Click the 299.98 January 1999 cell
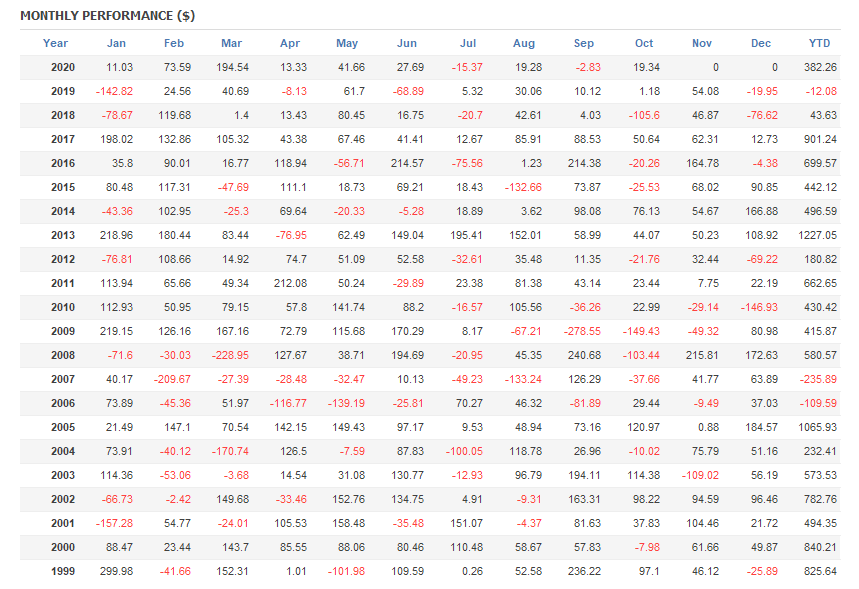859x589 pixels. pyautogui.click(x=117, y=571)
